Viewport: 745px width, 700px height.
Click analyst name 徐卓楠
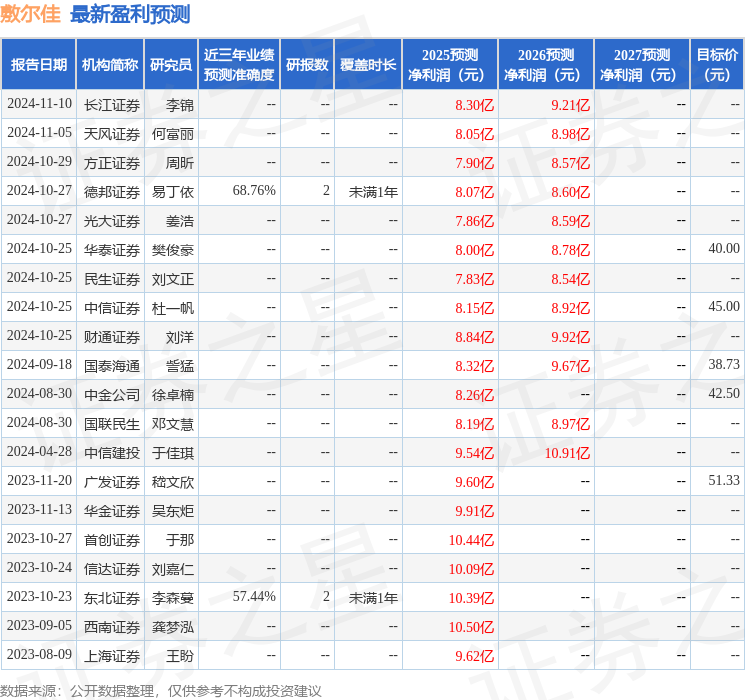[172, 395]
